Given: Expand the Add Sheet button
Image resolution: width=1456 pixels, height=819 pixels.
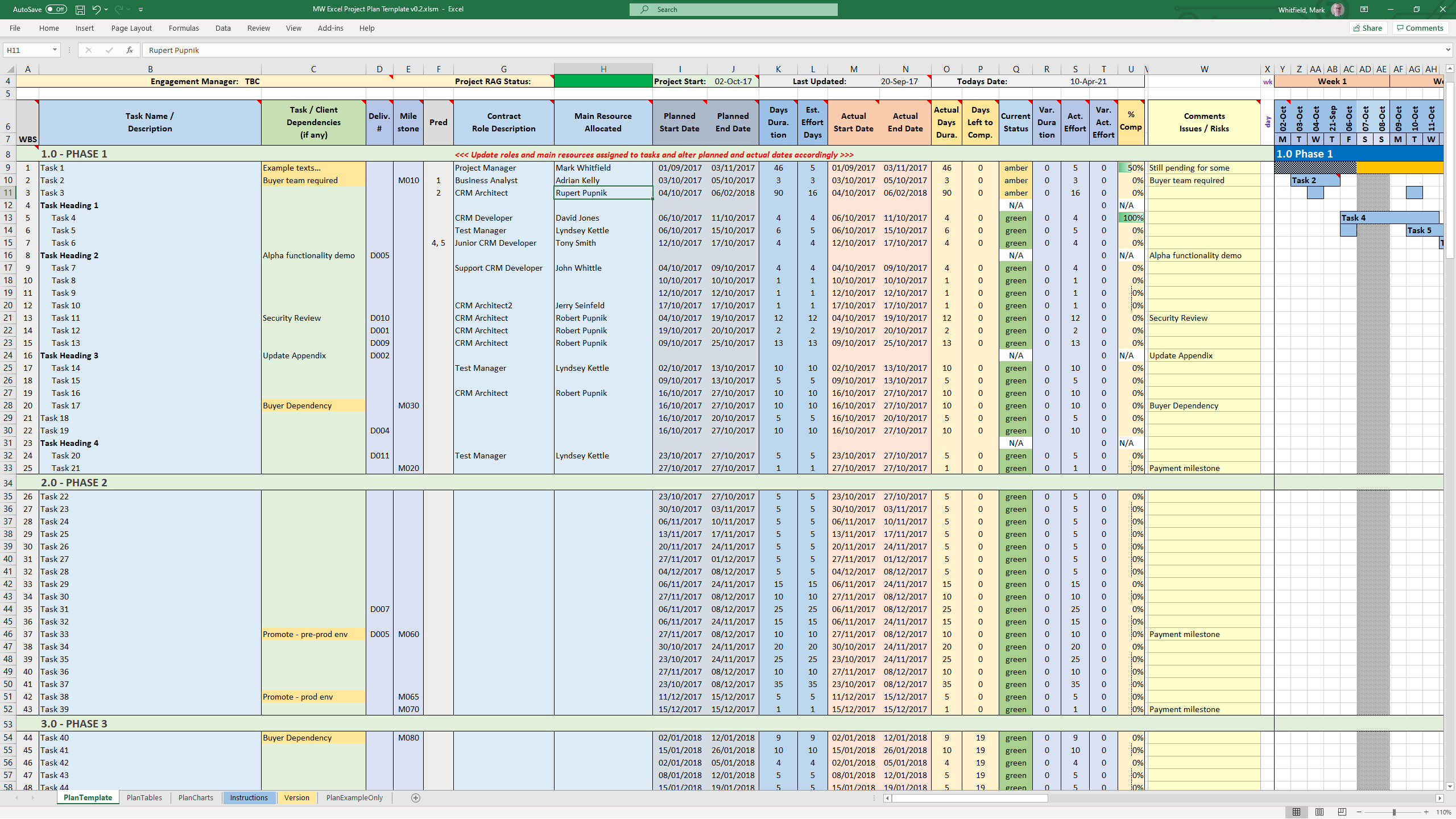Looking at the screenshot, I should click(x=414, y=797).
